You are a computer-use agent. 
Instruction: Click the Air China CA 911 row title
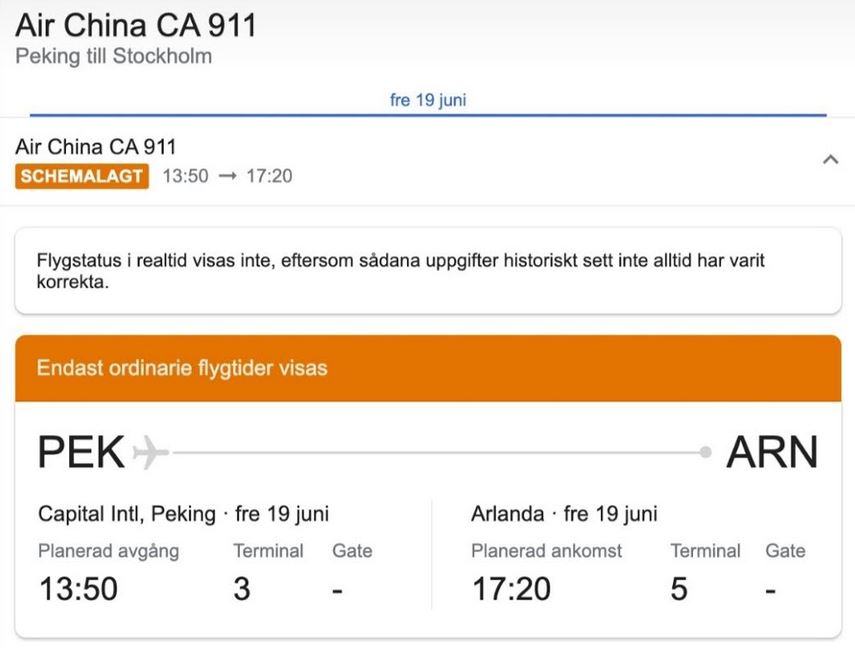click(x=96, y=147)
